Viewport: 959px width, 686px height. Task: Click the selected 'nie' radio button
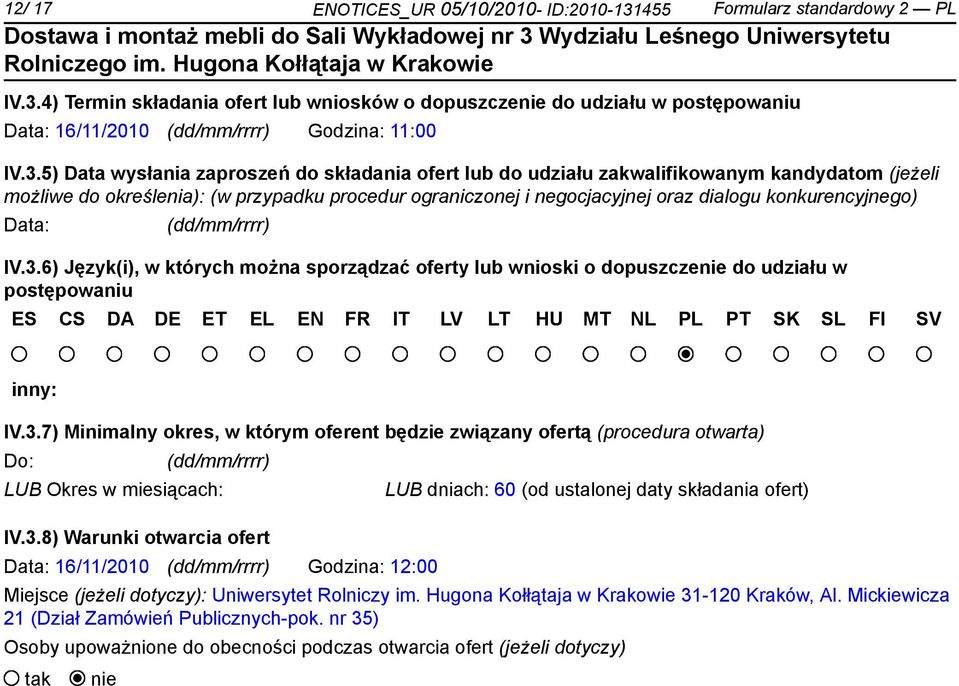(78, 677)
